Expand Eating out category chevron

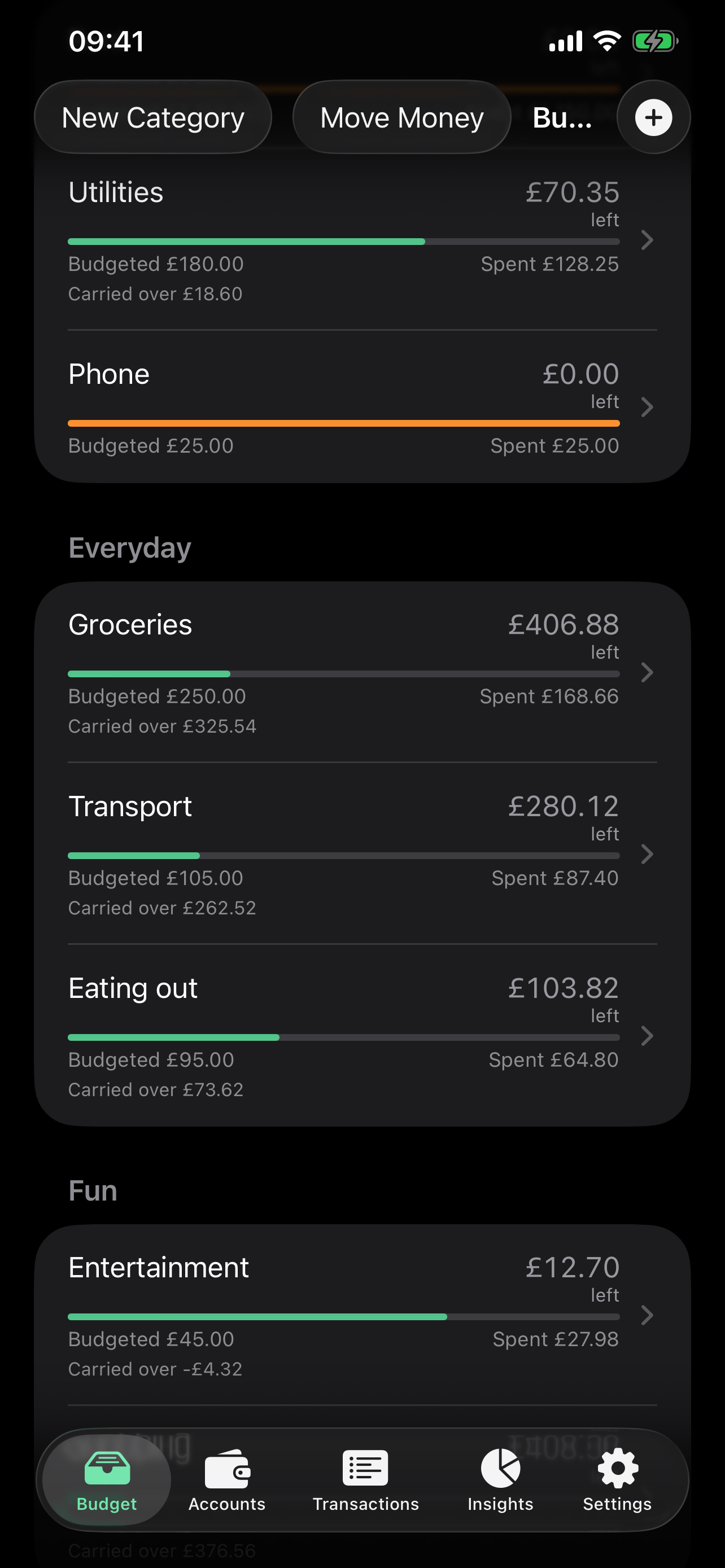tap(647, 1036)
